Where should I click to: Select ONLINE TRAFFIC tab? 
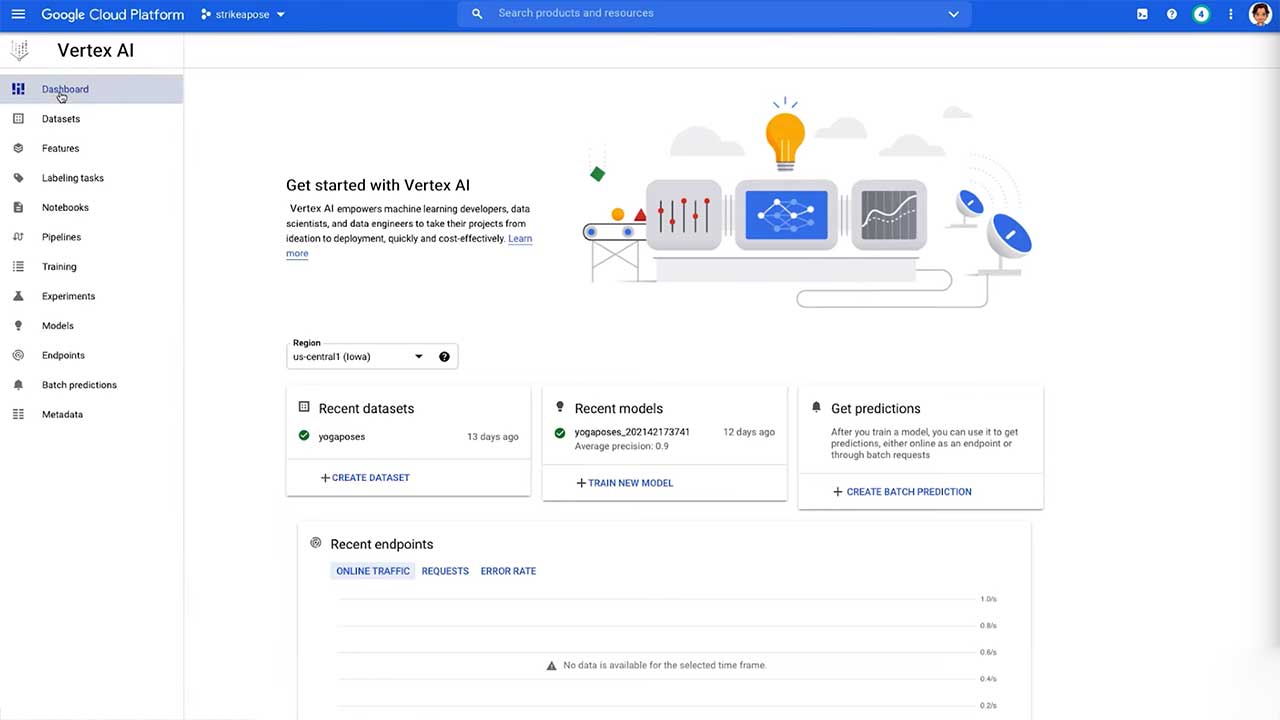[373, 571]
